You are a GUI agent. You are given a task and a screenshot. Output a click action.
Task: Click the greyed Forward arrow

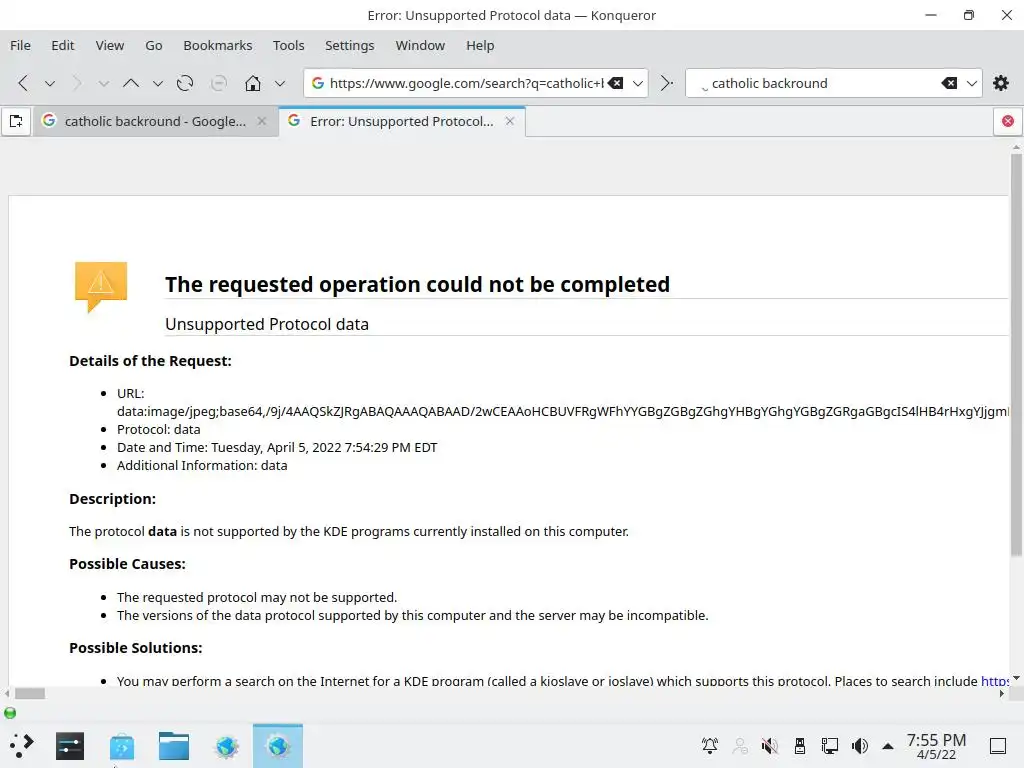[x=76, y=83]
